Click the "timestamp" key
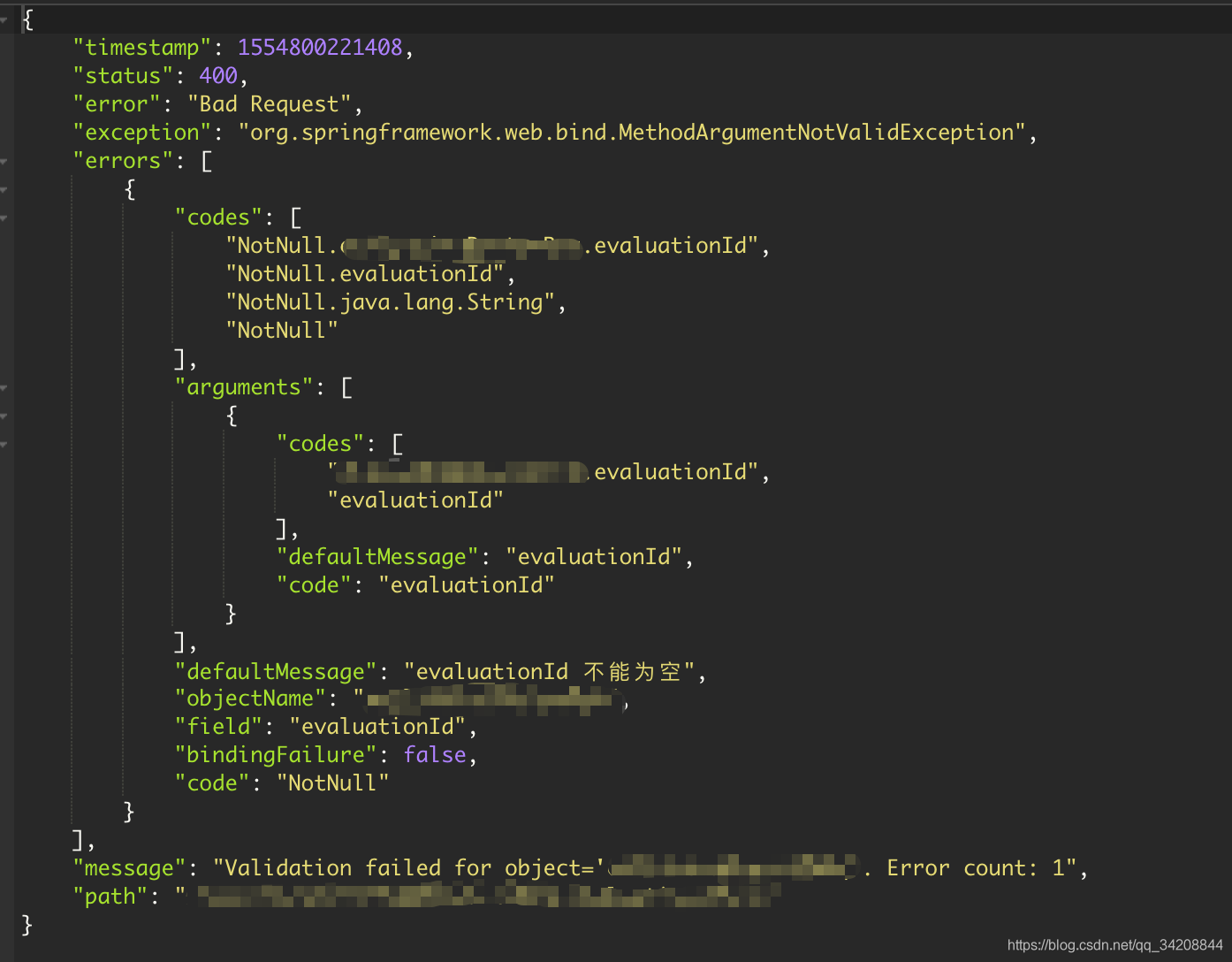Image resolution: width=1232 pixels, height=962 pixels. pos(142,48)
